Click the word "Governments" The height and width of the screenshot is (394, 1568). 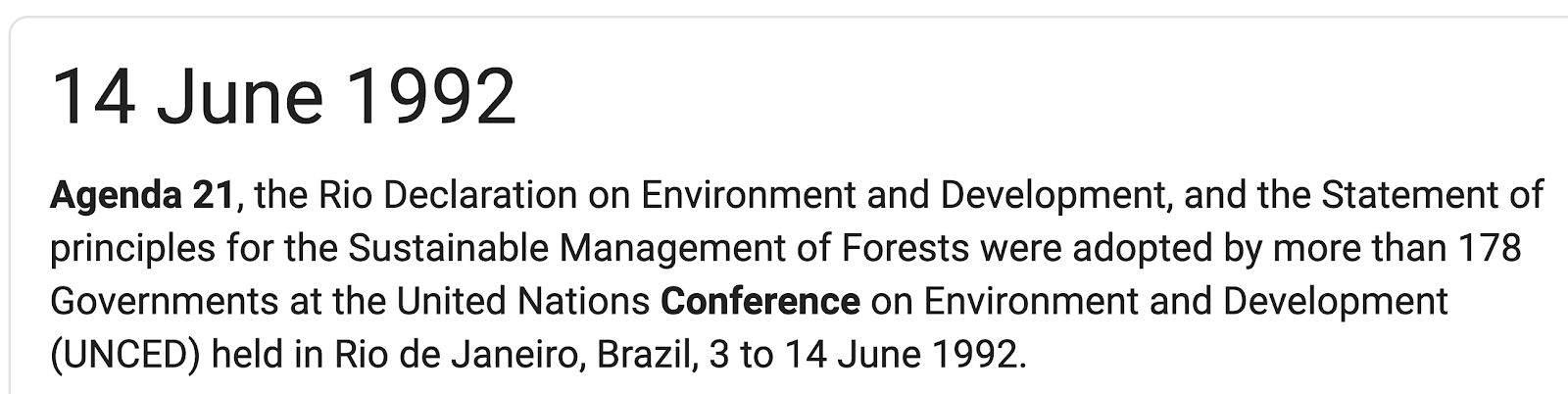pyautogui.click(x=164, y=301)
